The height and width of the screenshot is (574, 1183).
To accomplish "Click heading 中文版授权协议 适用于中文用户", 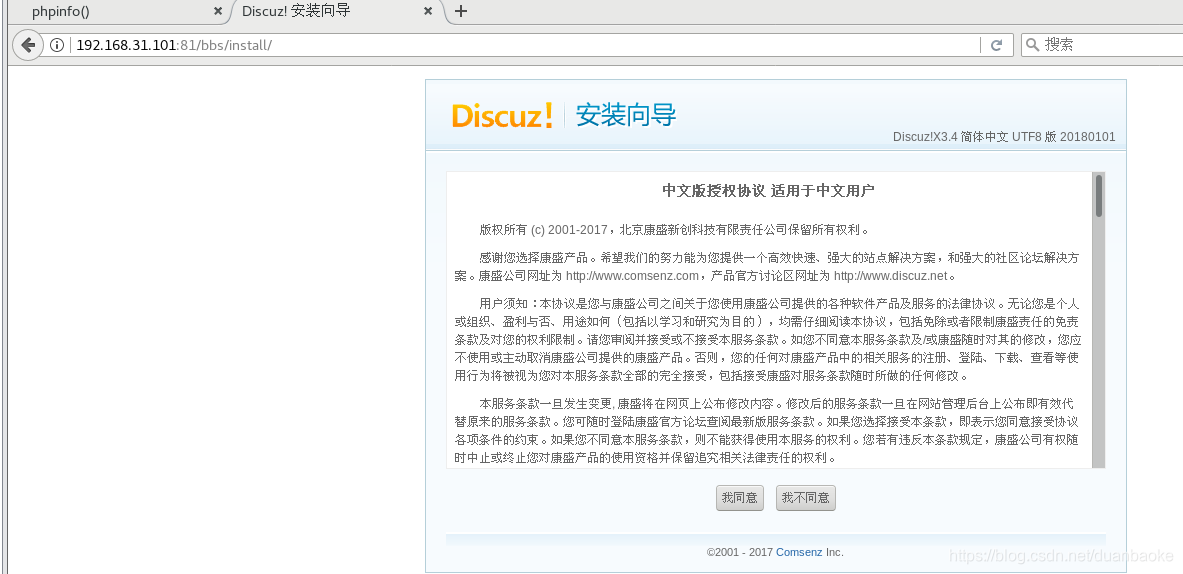I will pyautogui.click(x=768, y=190).
